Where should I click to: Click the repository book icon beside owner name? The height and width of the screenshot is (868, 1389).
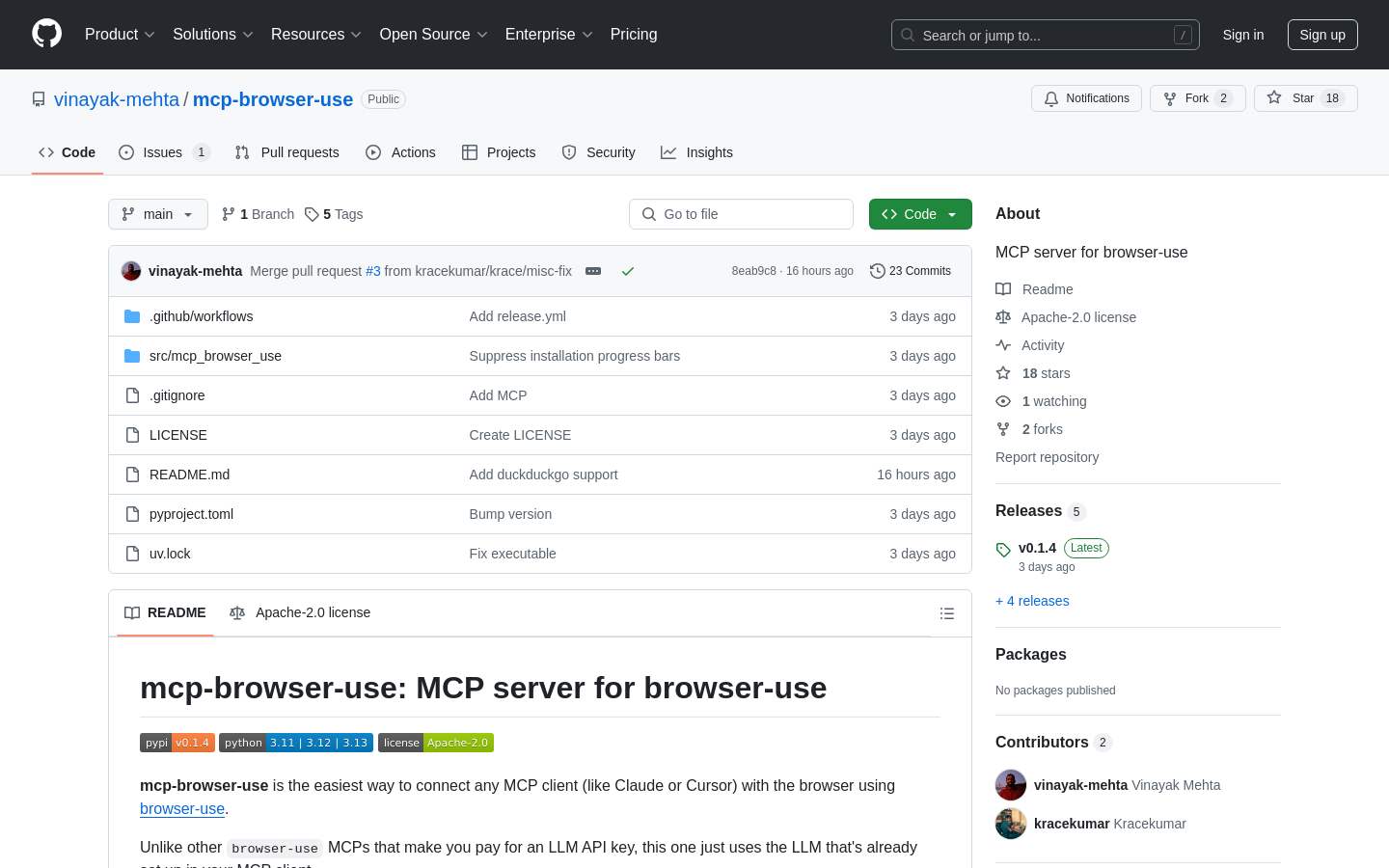(x=39, y=99)
